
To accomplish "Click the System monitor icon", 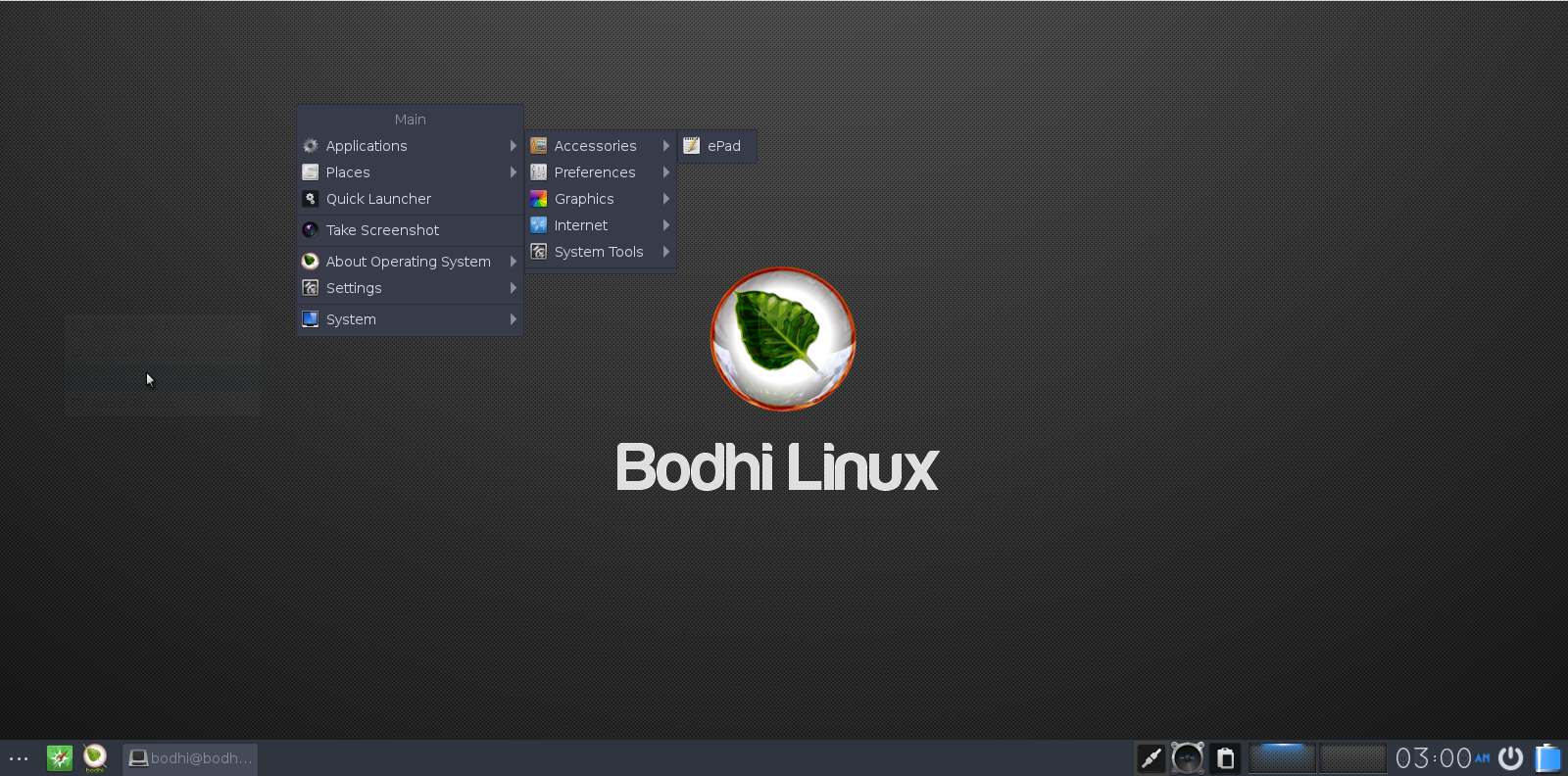I will (311, 319).
